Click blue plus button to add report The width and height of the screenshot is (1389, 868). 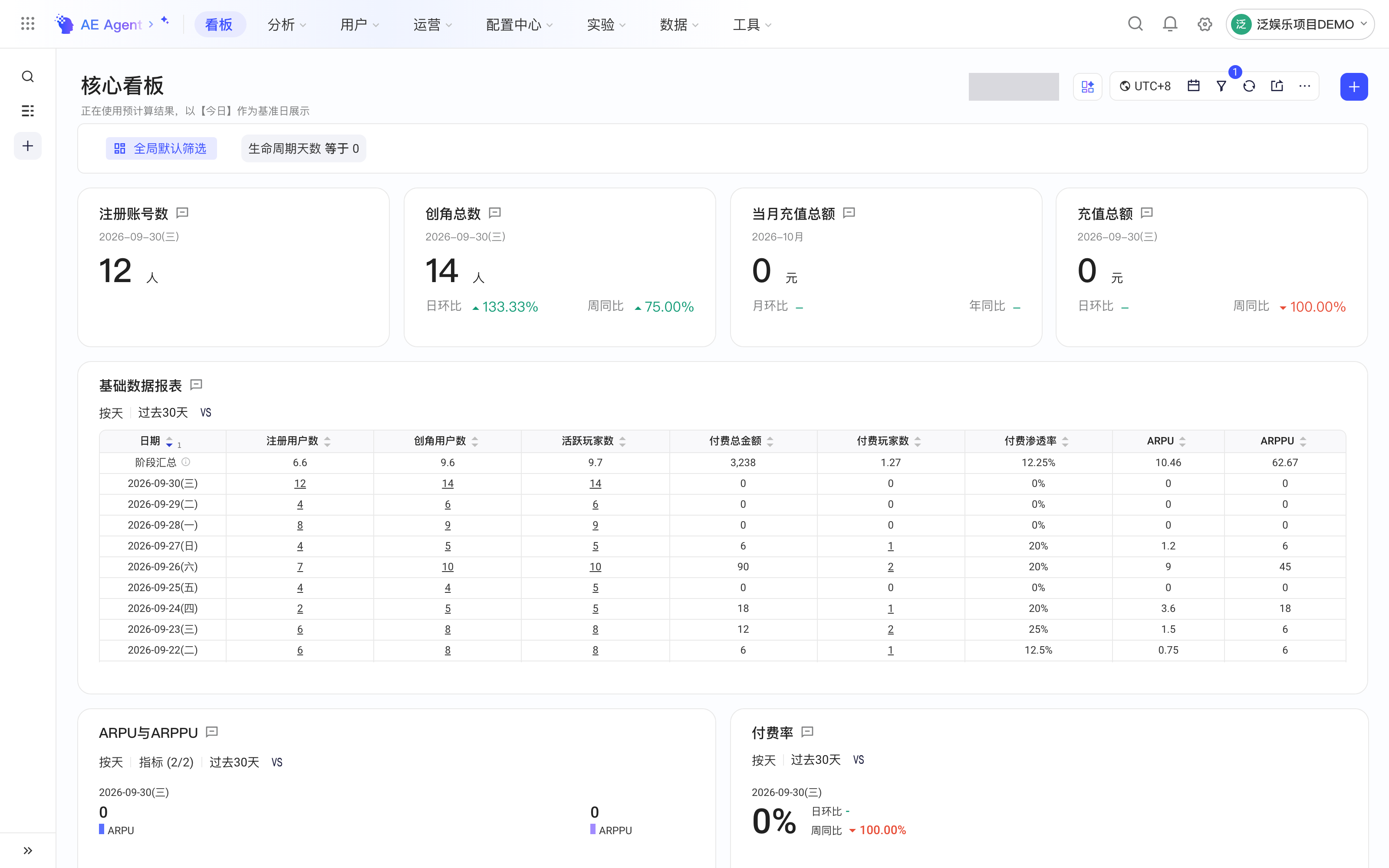(1353, 87)
